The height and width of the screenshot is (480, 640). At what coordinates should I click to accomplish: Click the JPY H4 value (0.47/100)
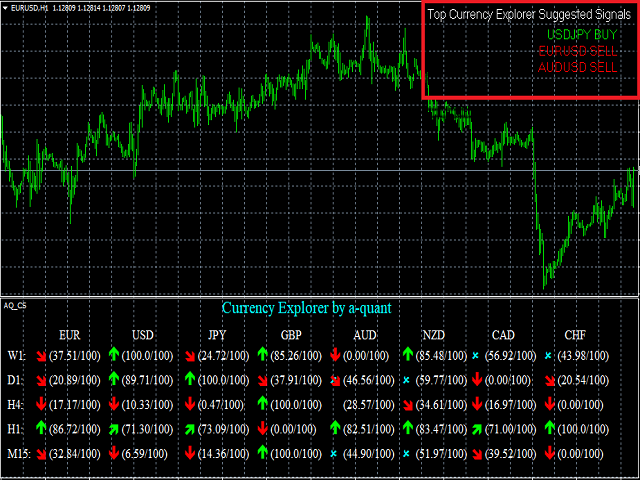221,405
